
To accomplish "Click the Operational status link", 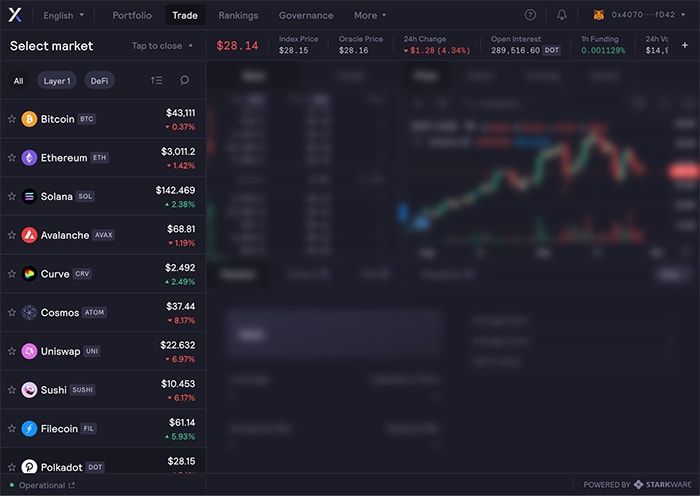I will (42, 485).
